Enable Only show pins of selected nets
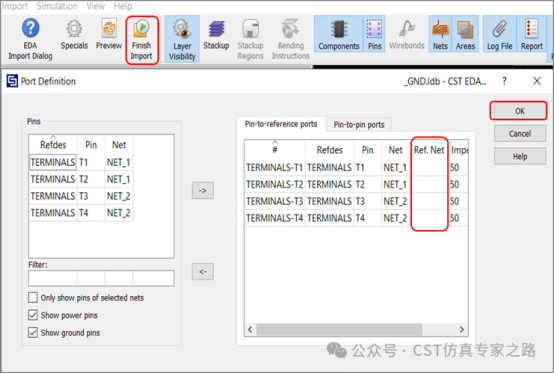This screenshot has width=554, height=373. point(33,297)
